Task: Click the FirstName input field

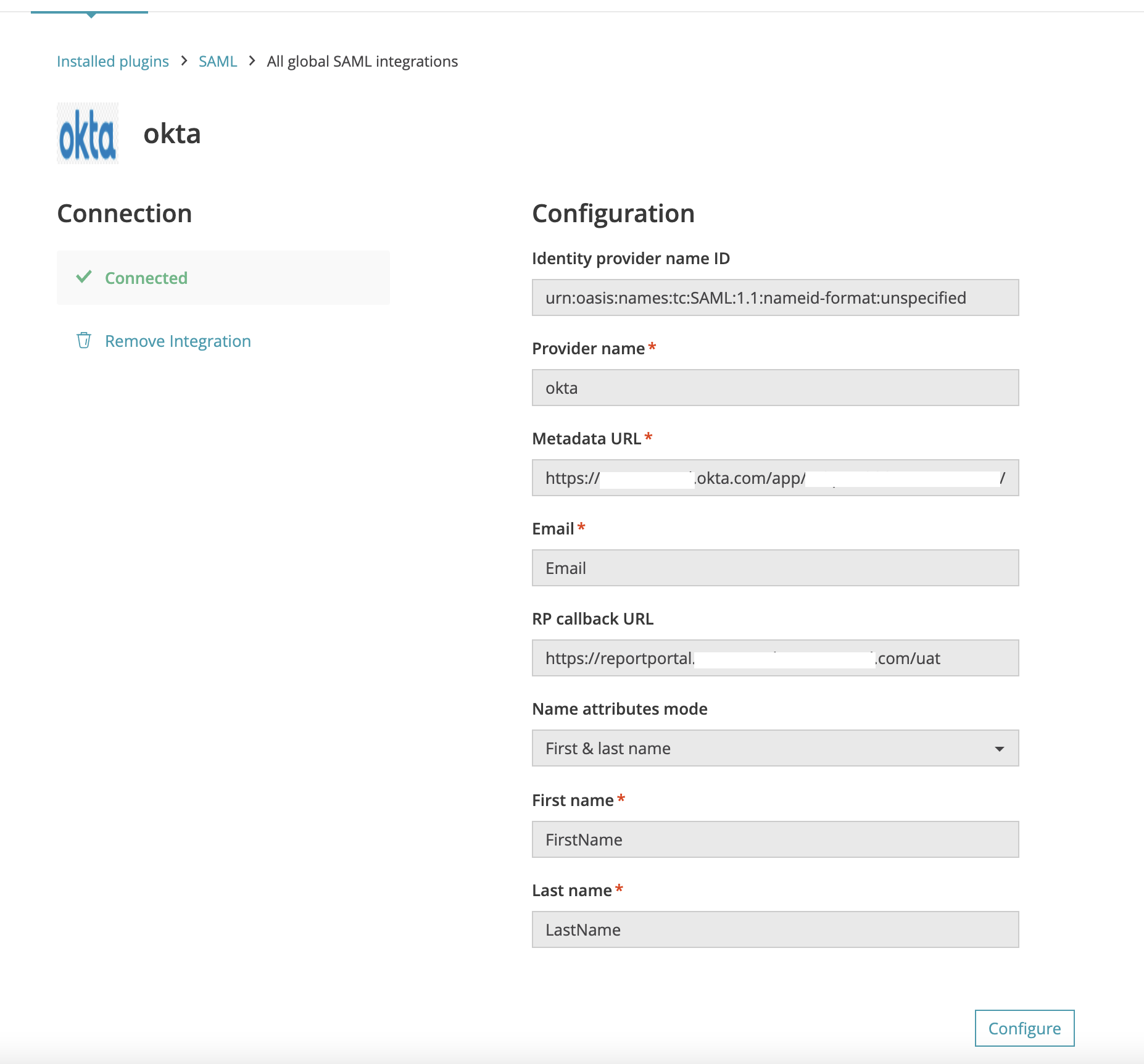Action: [775, 839]
